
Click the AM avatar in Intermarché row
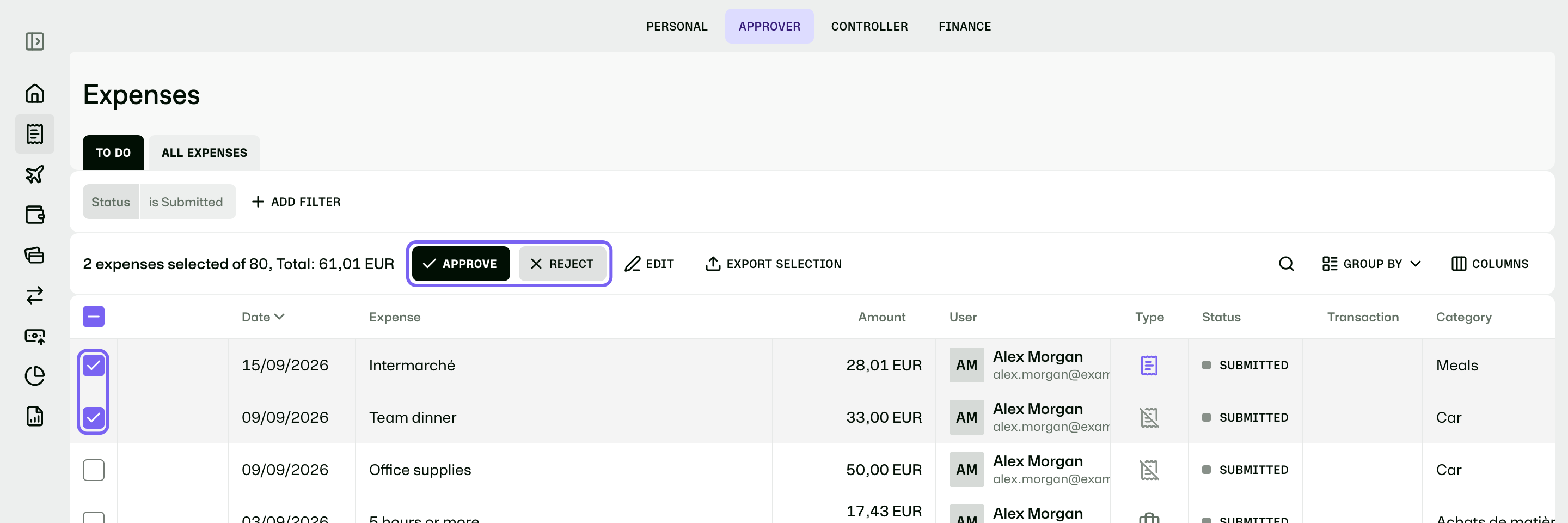pyautogui.click(x=966, y=366)
